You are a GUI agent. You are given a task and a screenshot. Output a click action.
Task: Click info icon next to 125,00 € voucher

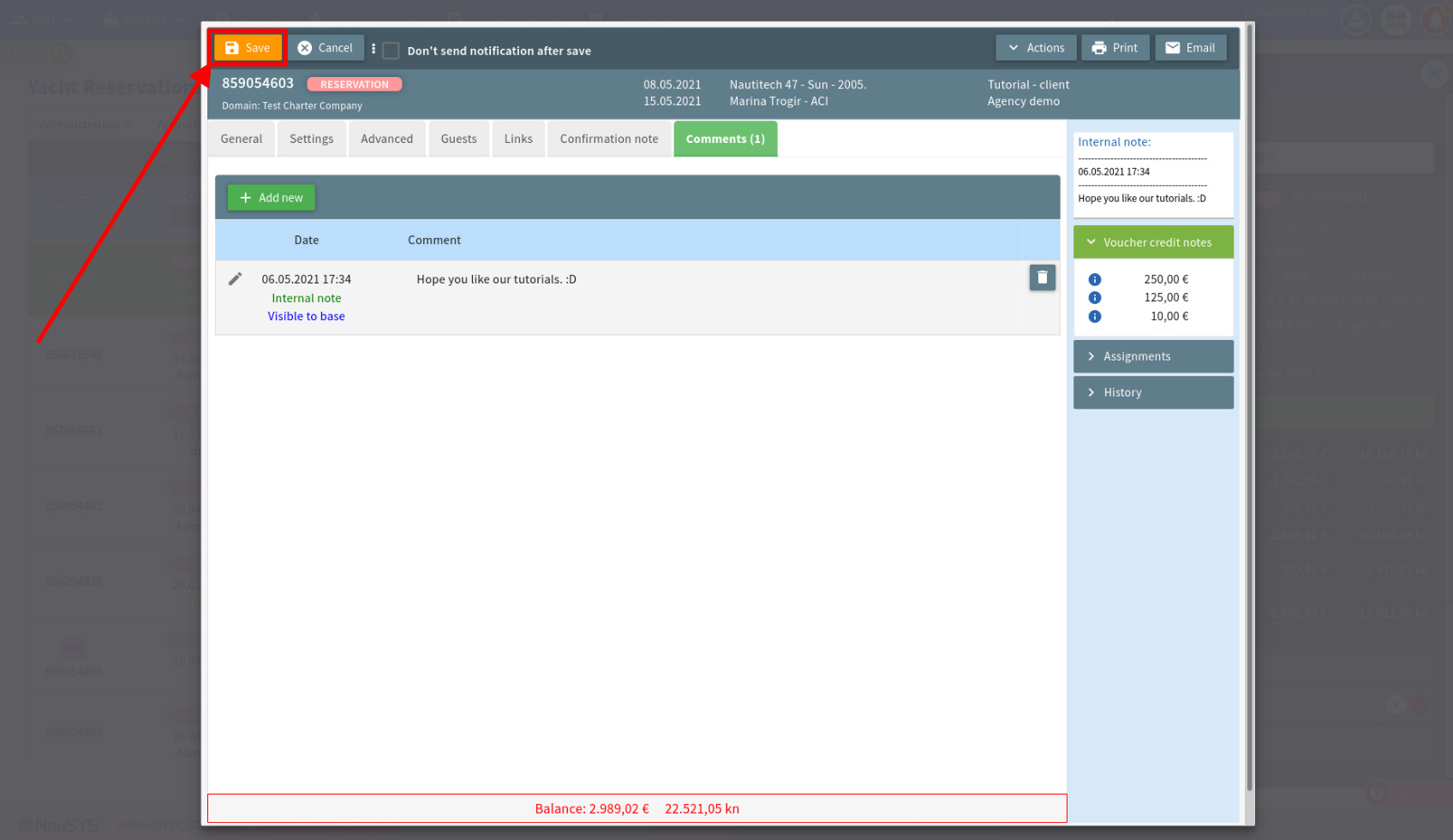(x=1094, y=298)
